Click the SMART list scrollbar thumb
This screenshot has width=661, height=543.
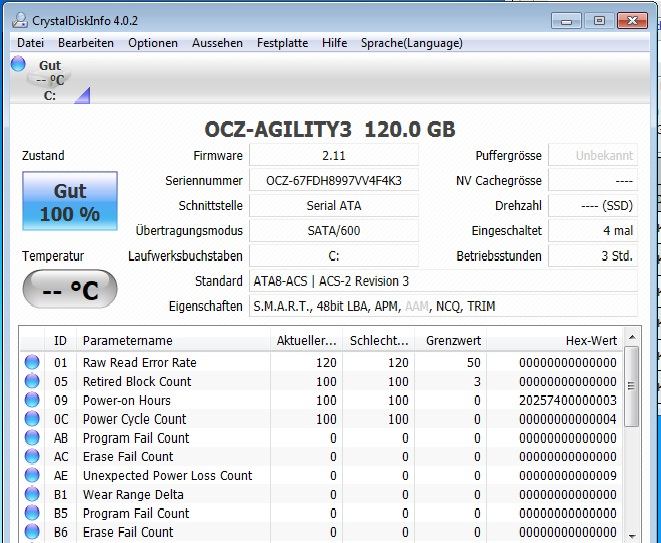coord(631,387)
